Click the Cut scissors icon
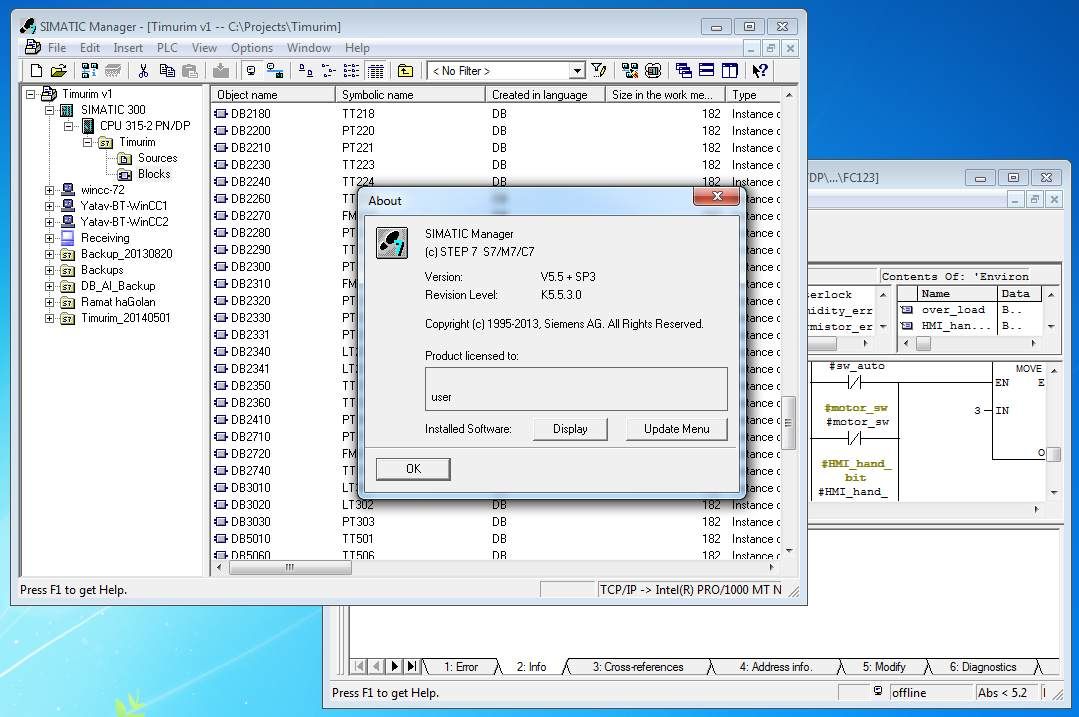The image size is (1079, 717). pos(143,70)
